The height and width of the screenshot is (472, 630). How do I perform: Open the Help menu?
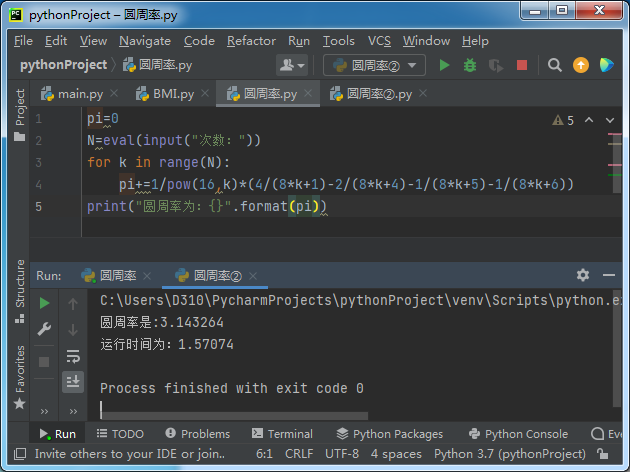tap(475, 41)
